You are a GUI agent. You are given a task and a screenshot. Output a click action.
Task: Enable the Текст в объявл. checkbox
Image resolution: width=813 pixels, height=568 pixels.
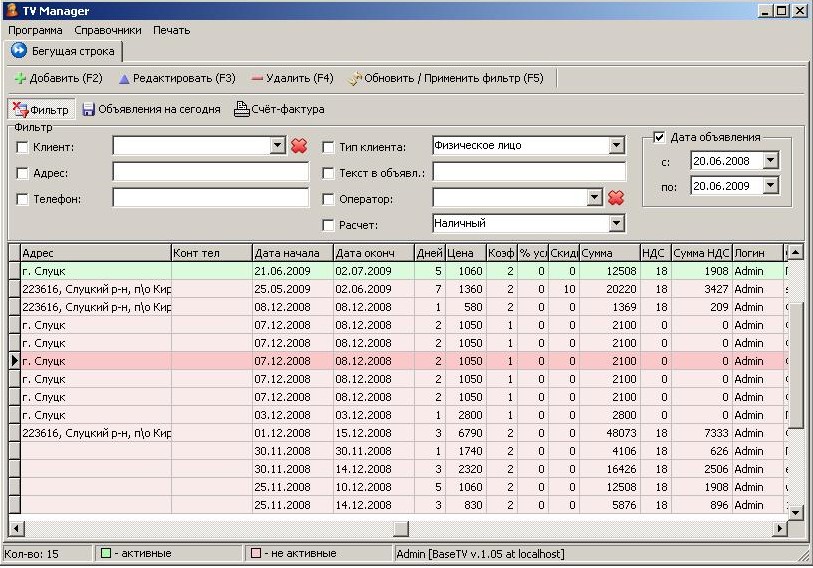coord(328,173)
